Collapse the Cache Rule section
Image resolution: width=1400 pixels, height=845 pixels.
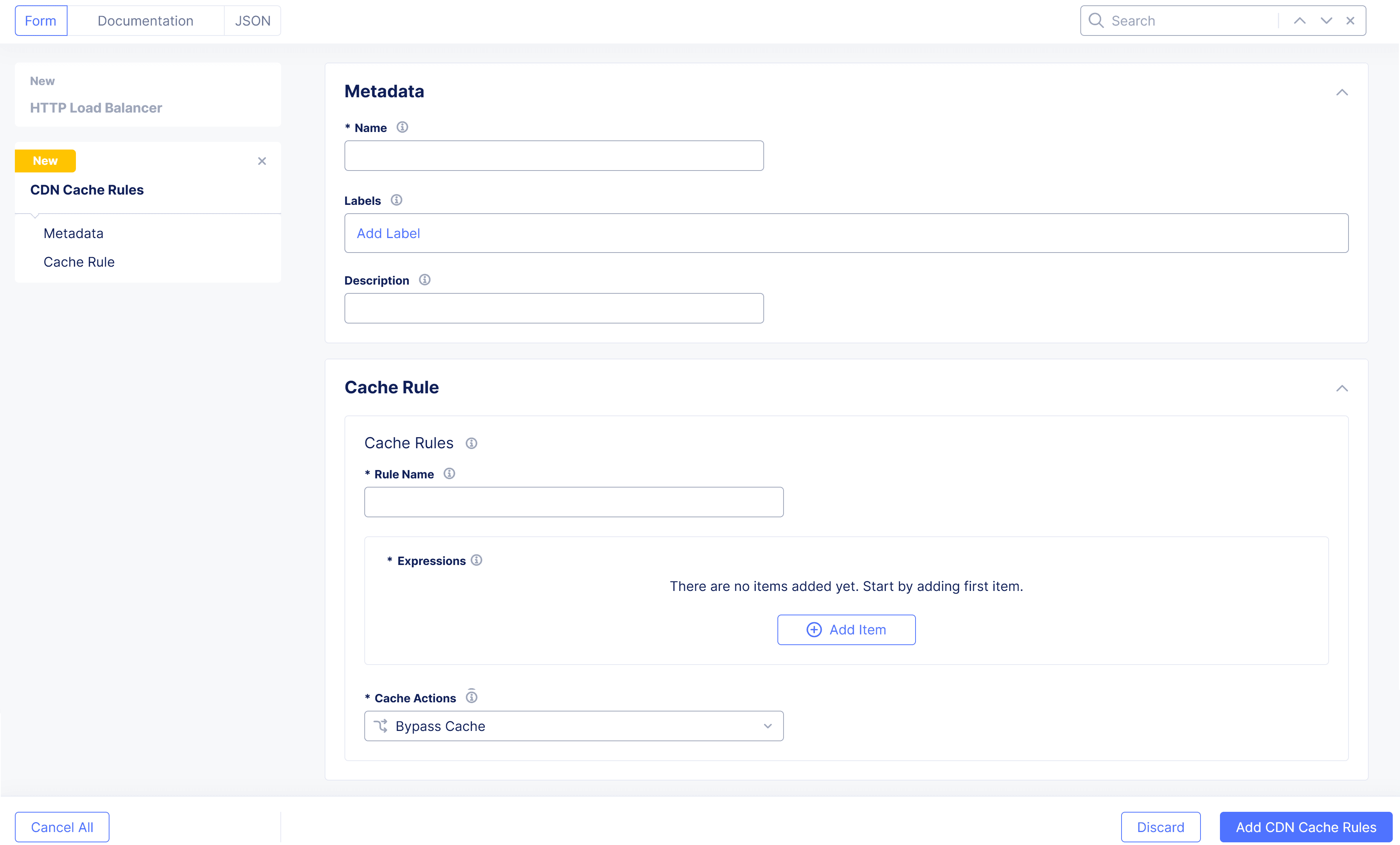[x=1343, y=388]
